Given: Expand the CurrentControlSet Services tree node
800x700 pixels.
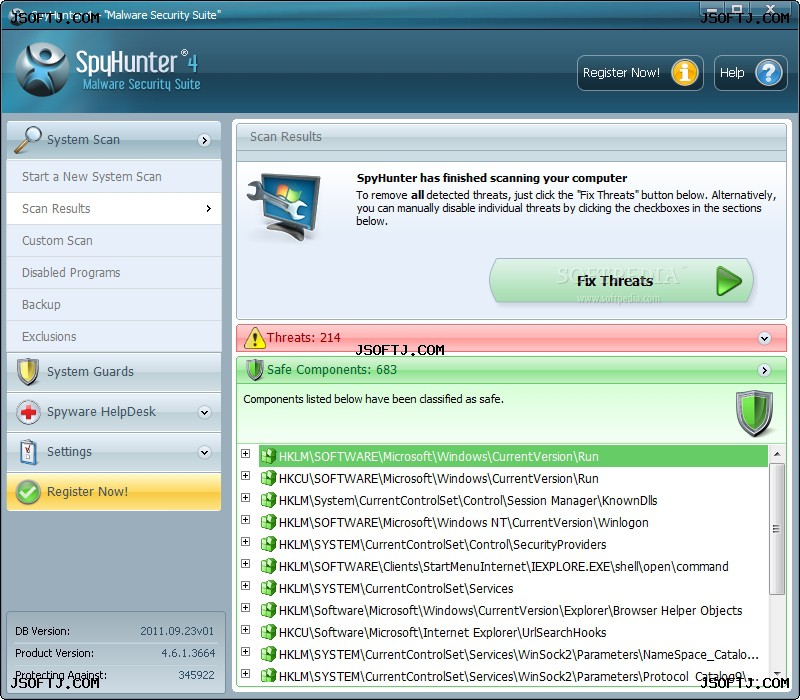Looking at the screenshot, I should click(246, 585).
